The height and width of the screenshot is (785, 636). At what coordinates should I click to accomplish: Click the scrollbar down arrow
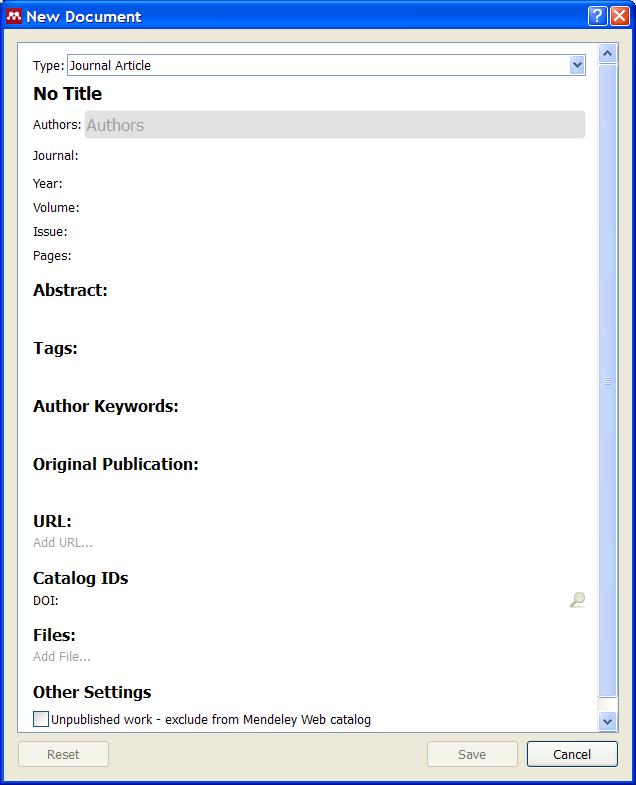tap(607, 720)
